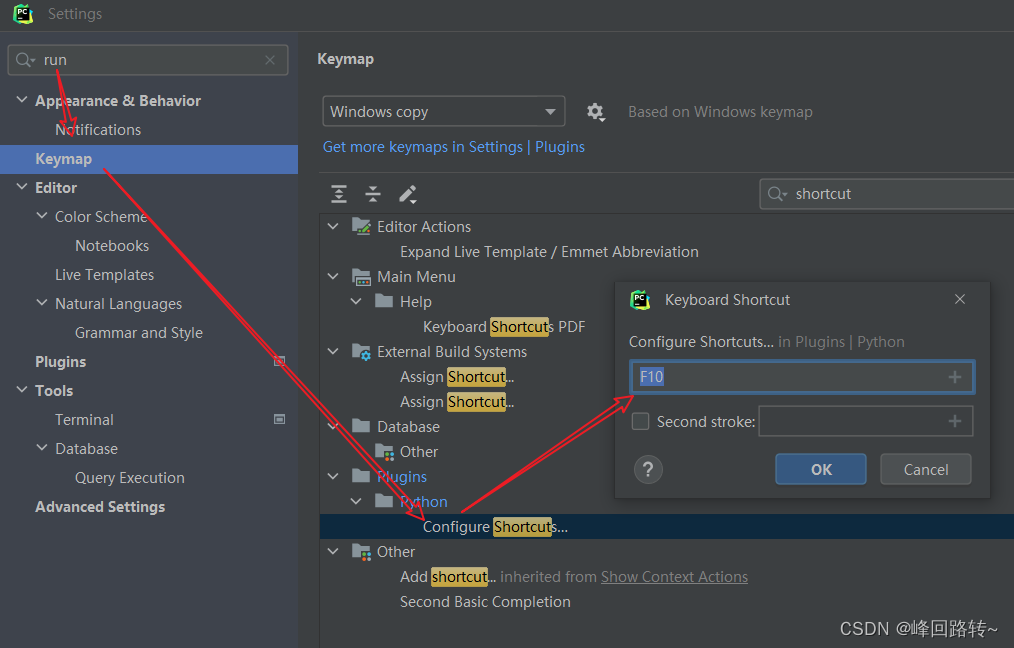Collapse External Build Systems group
This screenshot has height=648, width=1014.
coord(333,352)
